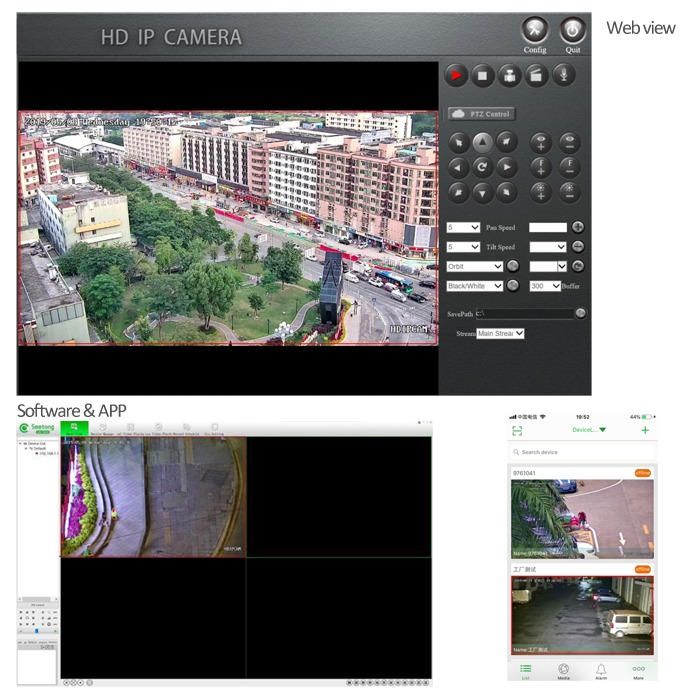The image size is (700, 700).
Task: Open the green preview tab in Seetong
Action: [74, 428]
